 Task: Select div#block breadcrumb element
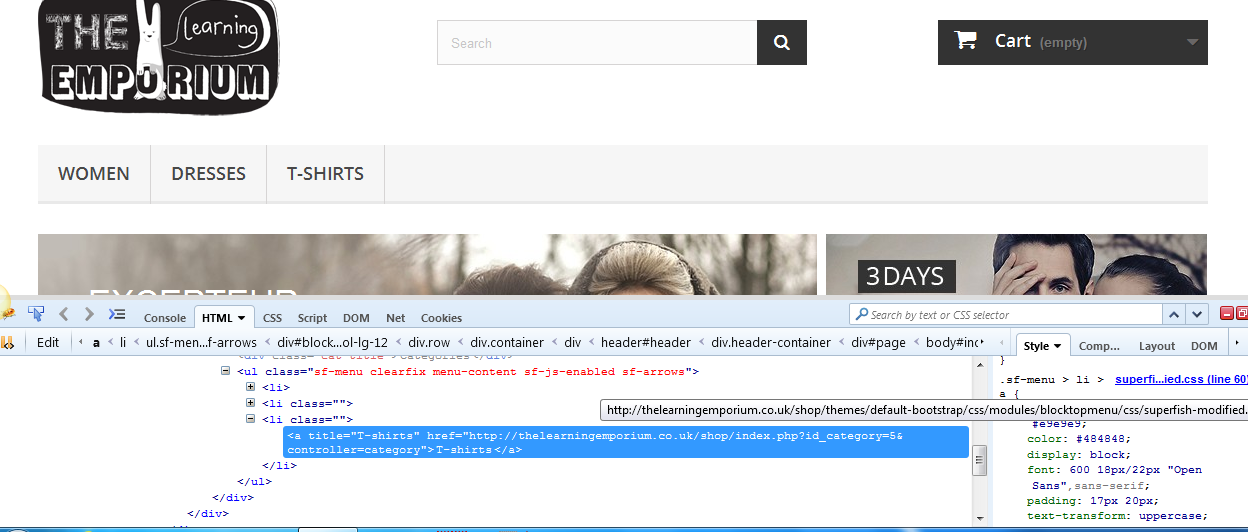tap(332, 342)
